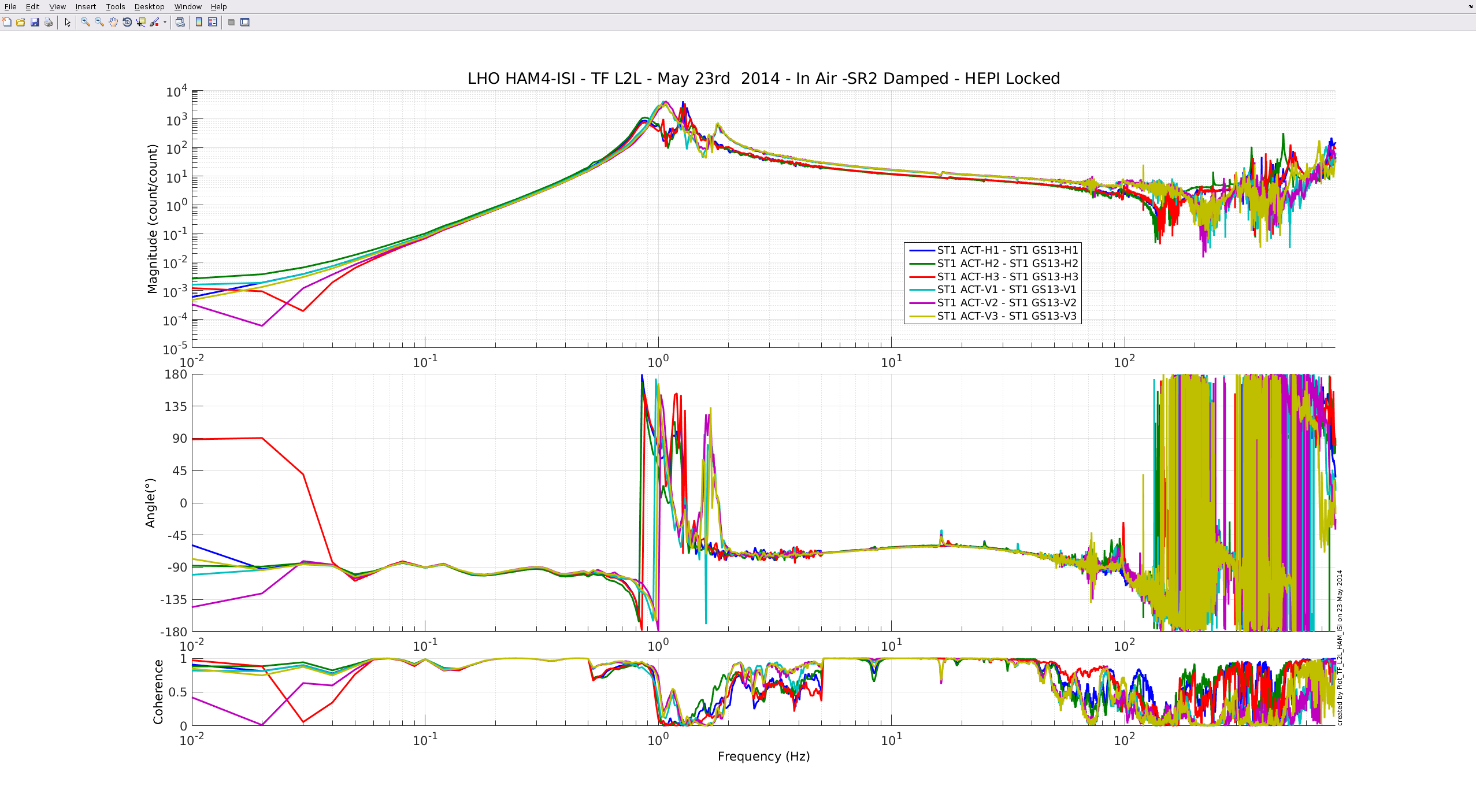This screenshot has height=812, width=1476.
Task: Click the 'Coherence' y-axis label
Action: 158,692
